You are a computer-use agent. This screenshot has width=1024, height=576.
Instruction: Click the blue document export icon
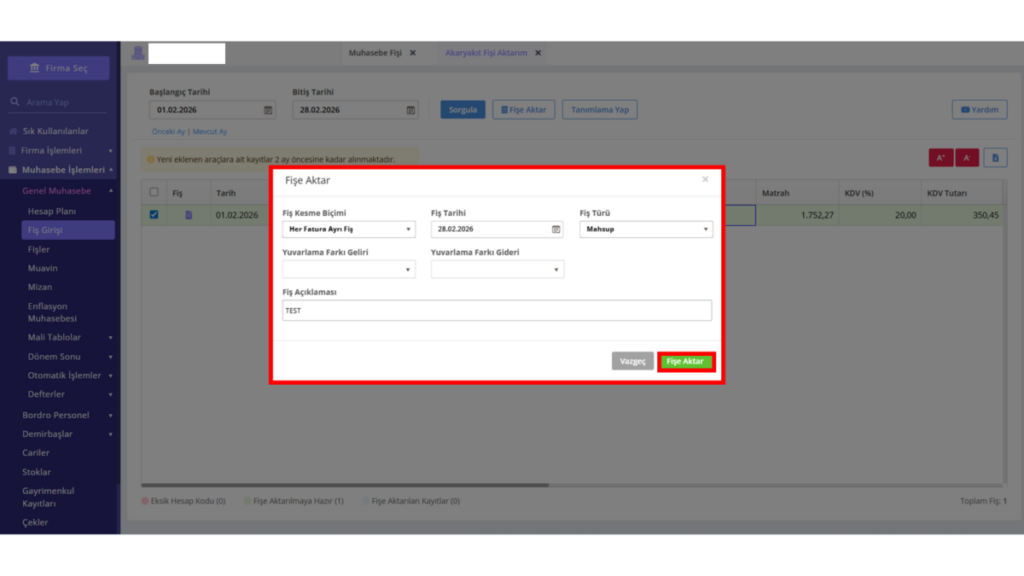[995, 157]
